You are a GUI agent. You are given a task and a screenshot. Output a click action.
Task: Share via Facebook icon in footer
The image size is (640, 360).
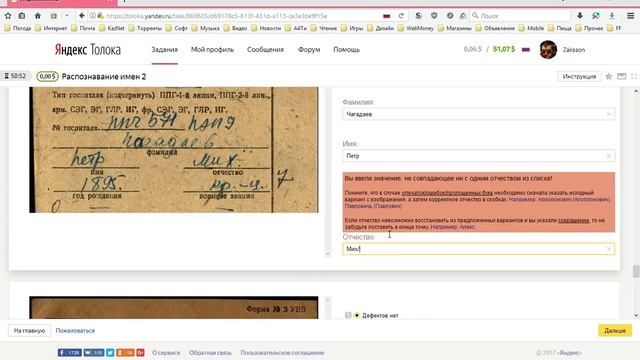[69, 352]
